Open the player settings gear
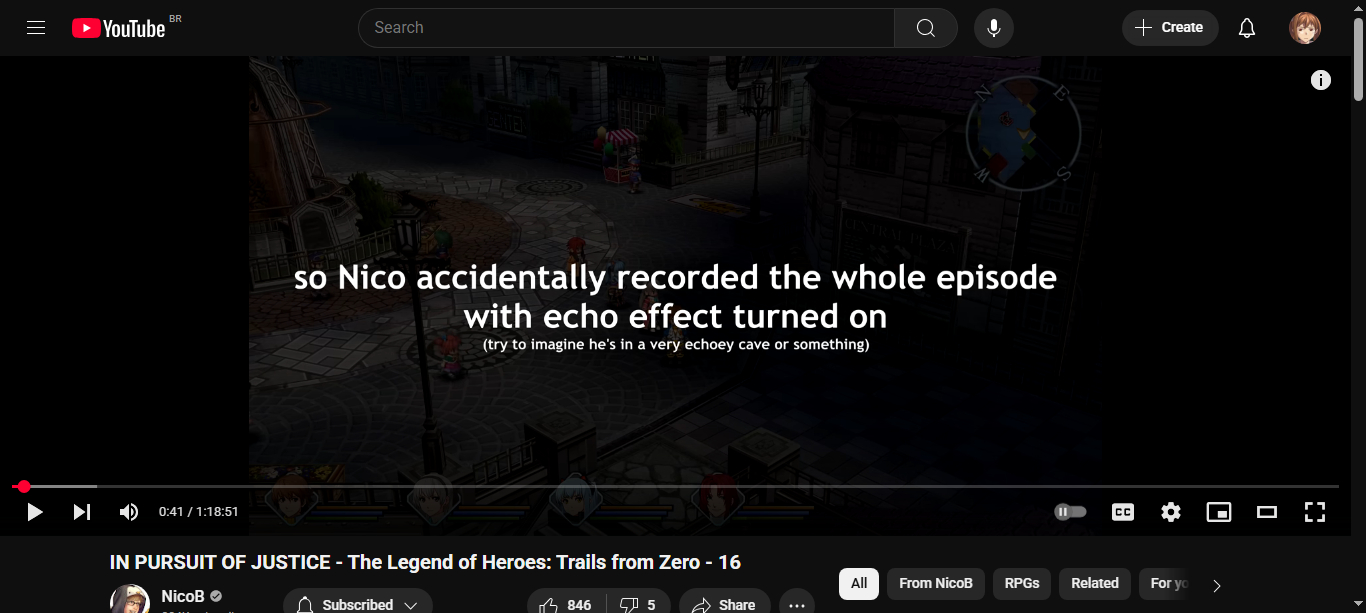 point(1171,512)
